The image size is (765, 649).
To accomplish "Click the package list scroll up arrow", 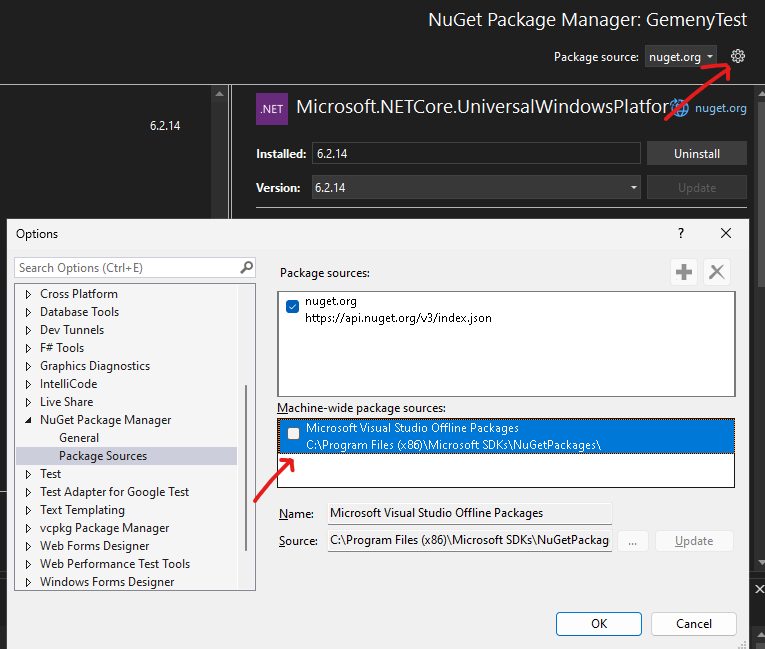I will 220,94.
